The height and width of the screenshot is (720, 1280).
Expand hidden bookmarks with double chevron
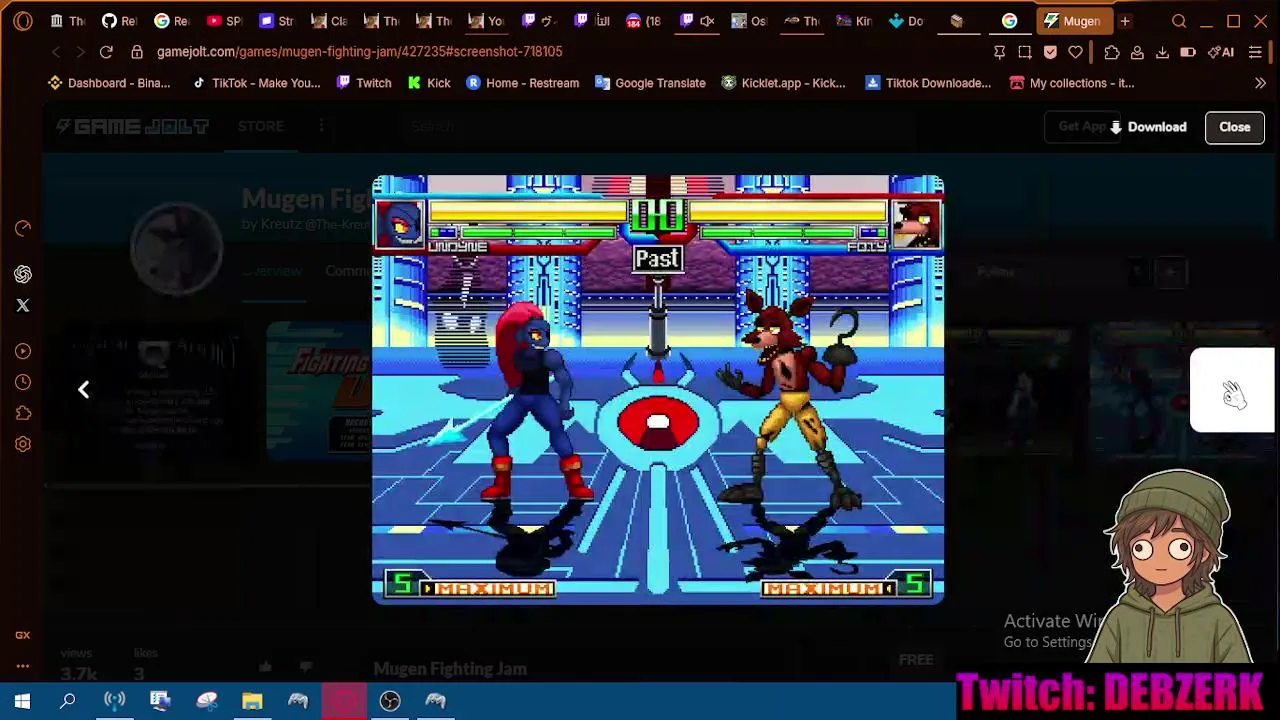[1260, 83]
